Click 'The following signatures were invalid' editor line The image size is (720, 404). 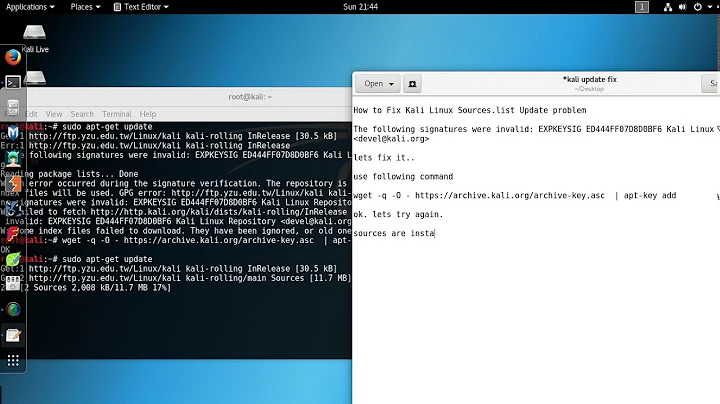coord(534,129)
